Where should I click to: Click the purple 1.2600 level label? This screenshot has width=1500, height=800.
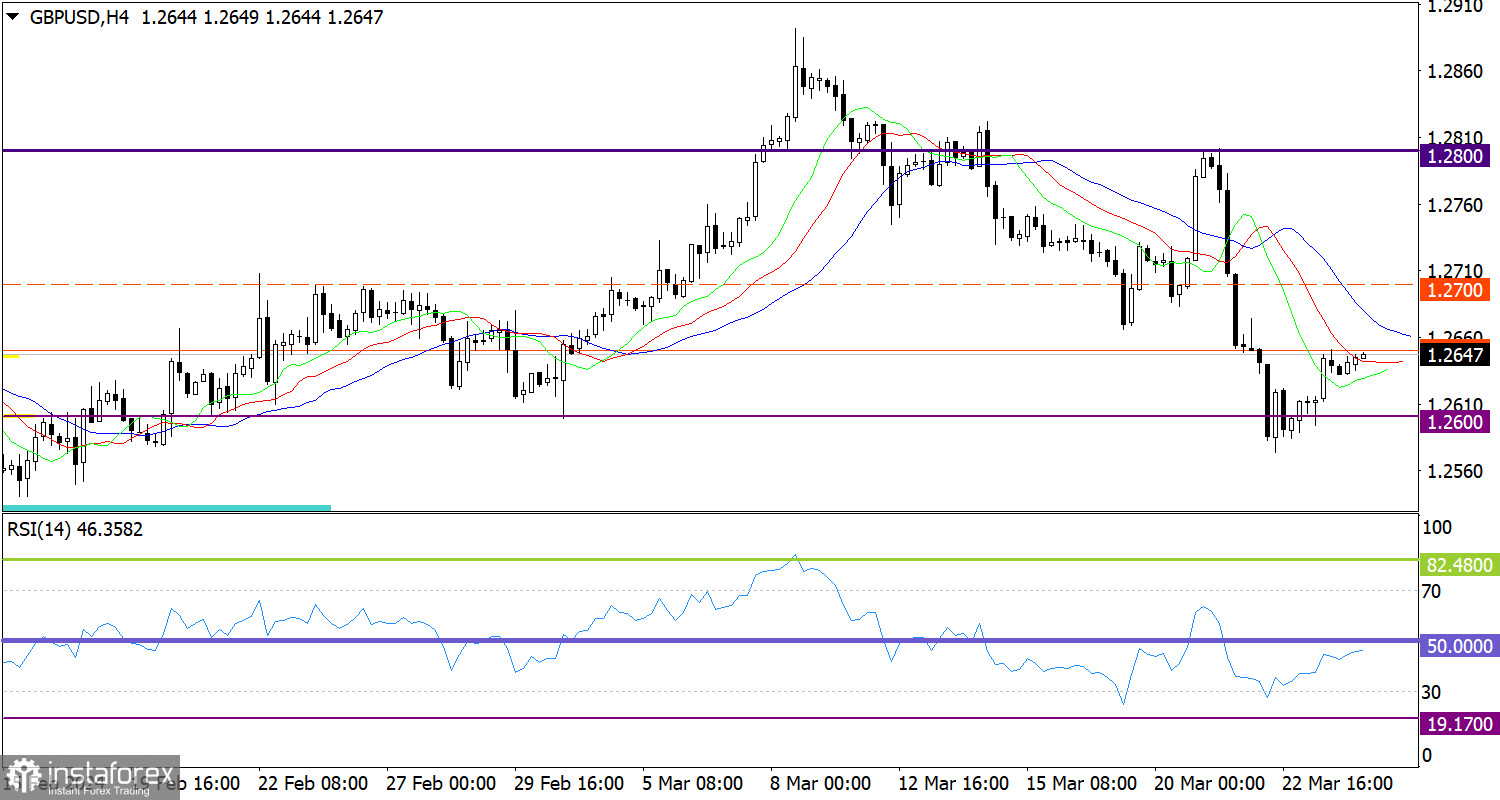(x=1456, y=422)
